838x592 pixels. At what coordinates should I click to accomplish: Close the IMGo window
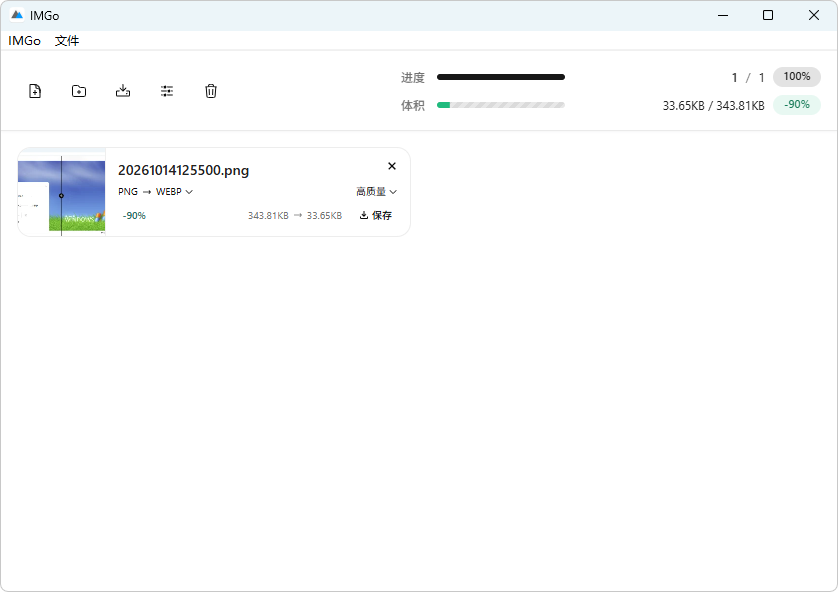pyautogui.click(x=814, y=15)
